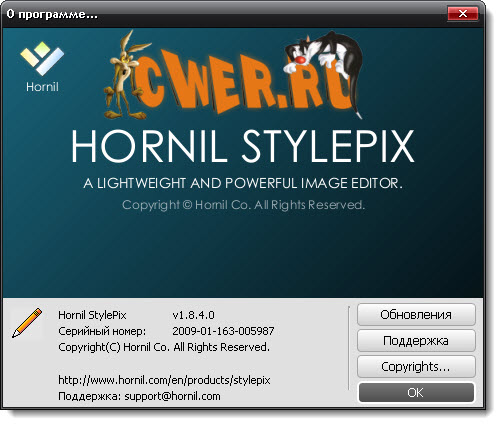Click the gray Copyright Hornil Co. banner text
Image resolution: width=501 pixels, height=425 pixels.
(243, 205)
